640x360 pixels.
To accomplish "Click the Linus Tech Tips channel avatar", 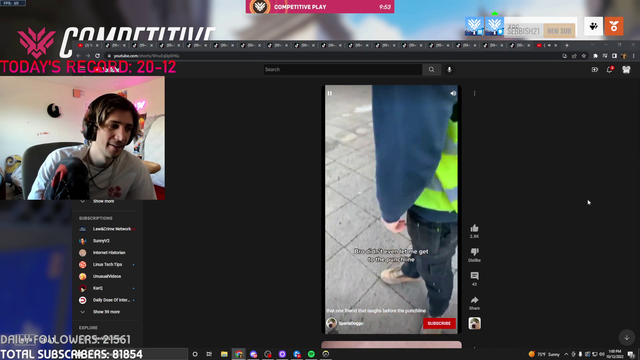I will (82, 264).
